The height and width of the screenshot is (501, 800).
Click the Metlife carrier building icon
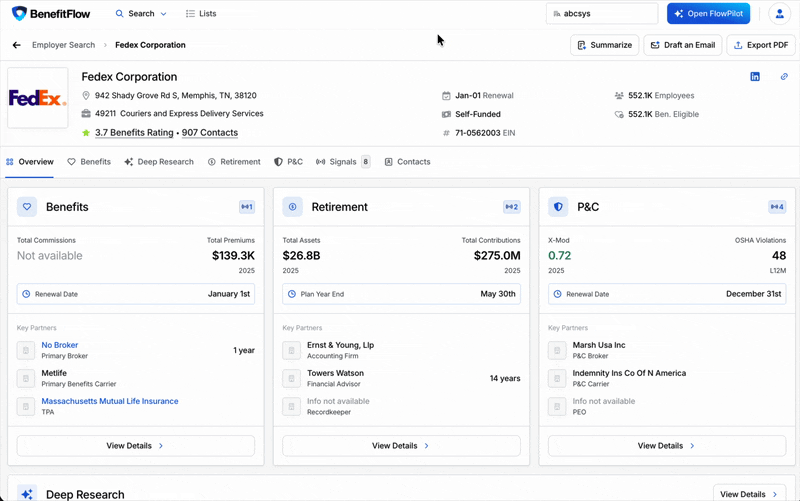[26, 379]
